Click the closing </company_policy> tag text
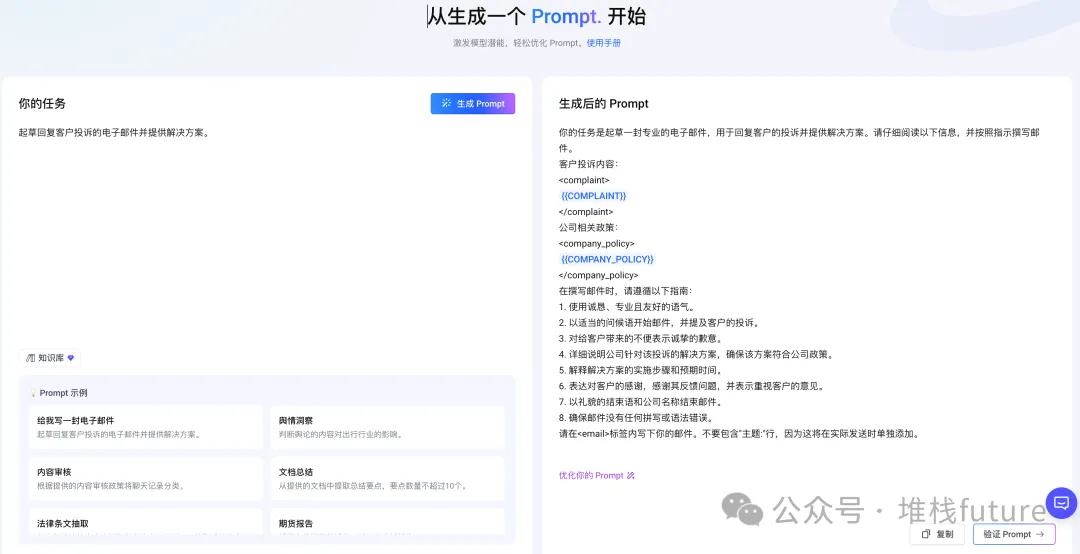1080x554 pixels. [599, 275]
